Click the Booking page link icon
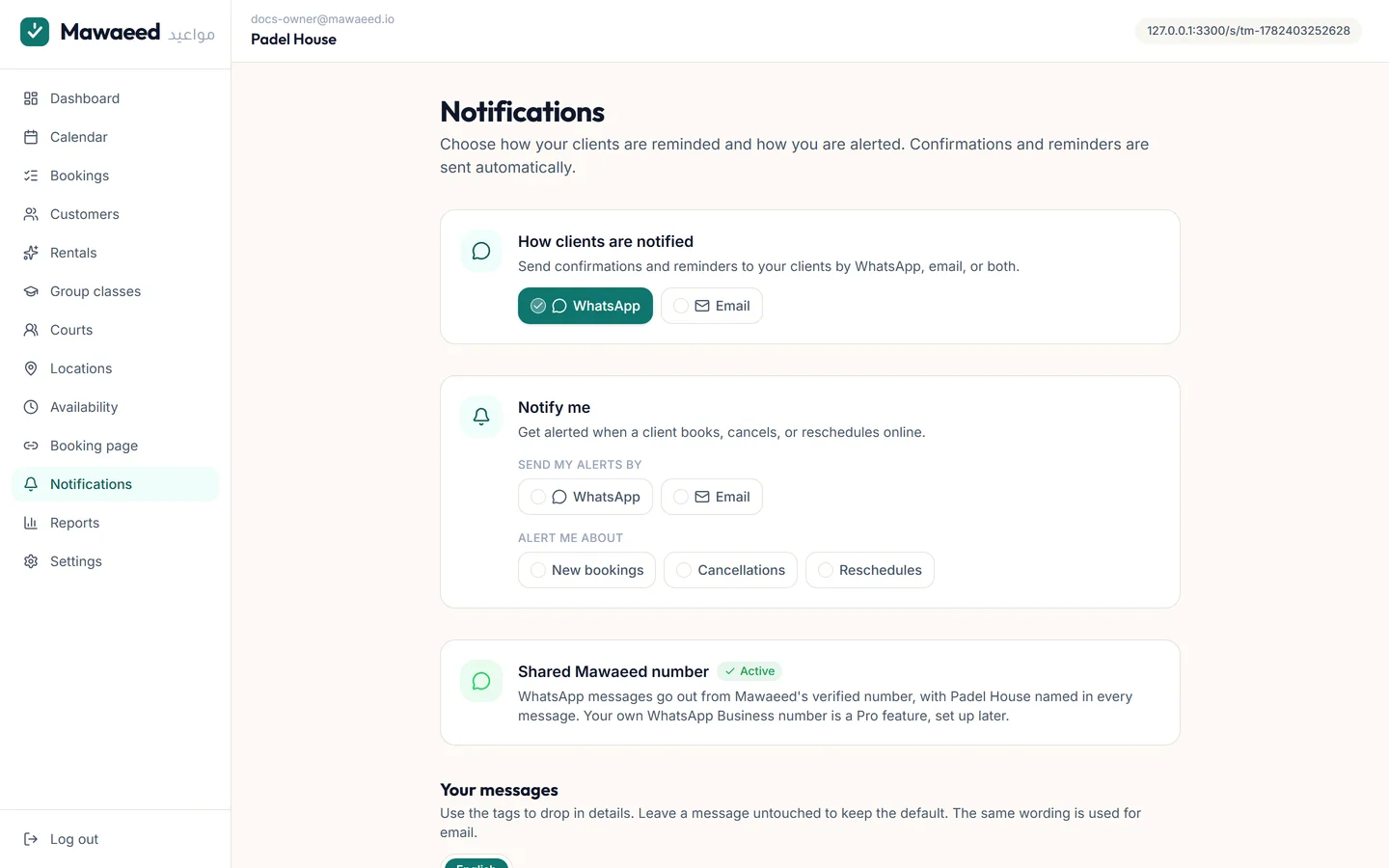This screenshot has width=1389, height=868. (31, 446)
